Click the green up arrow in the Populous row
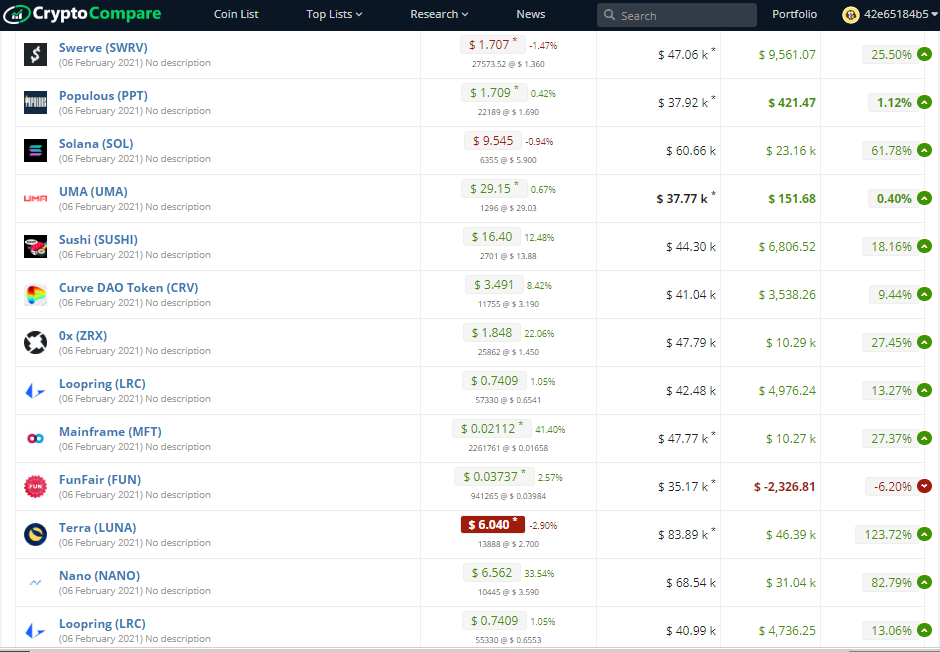The height and width of the screenshot is (652, 940). pos(924,102)
